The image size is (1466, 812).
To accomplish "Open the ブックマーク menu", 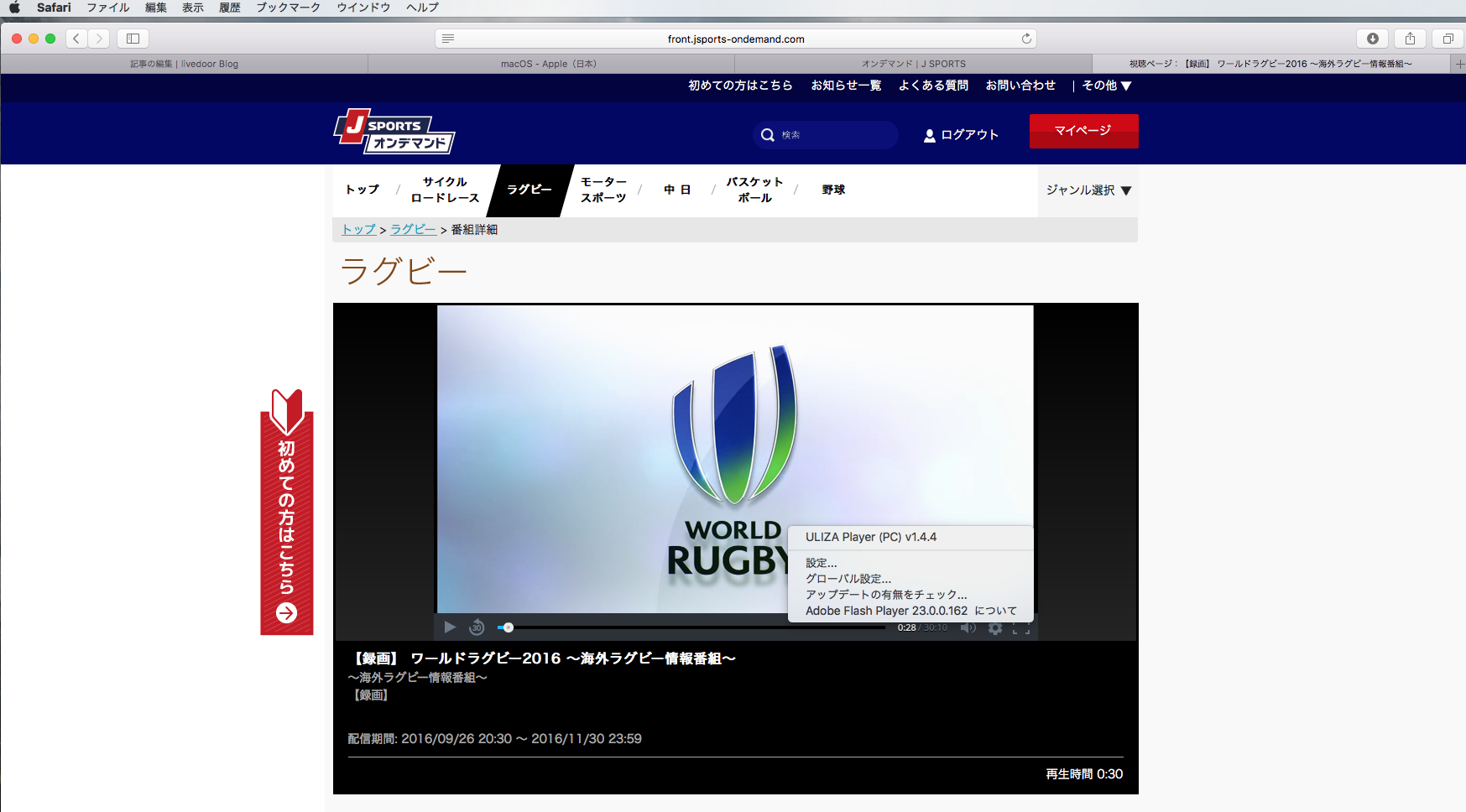I will click(289, 8).
